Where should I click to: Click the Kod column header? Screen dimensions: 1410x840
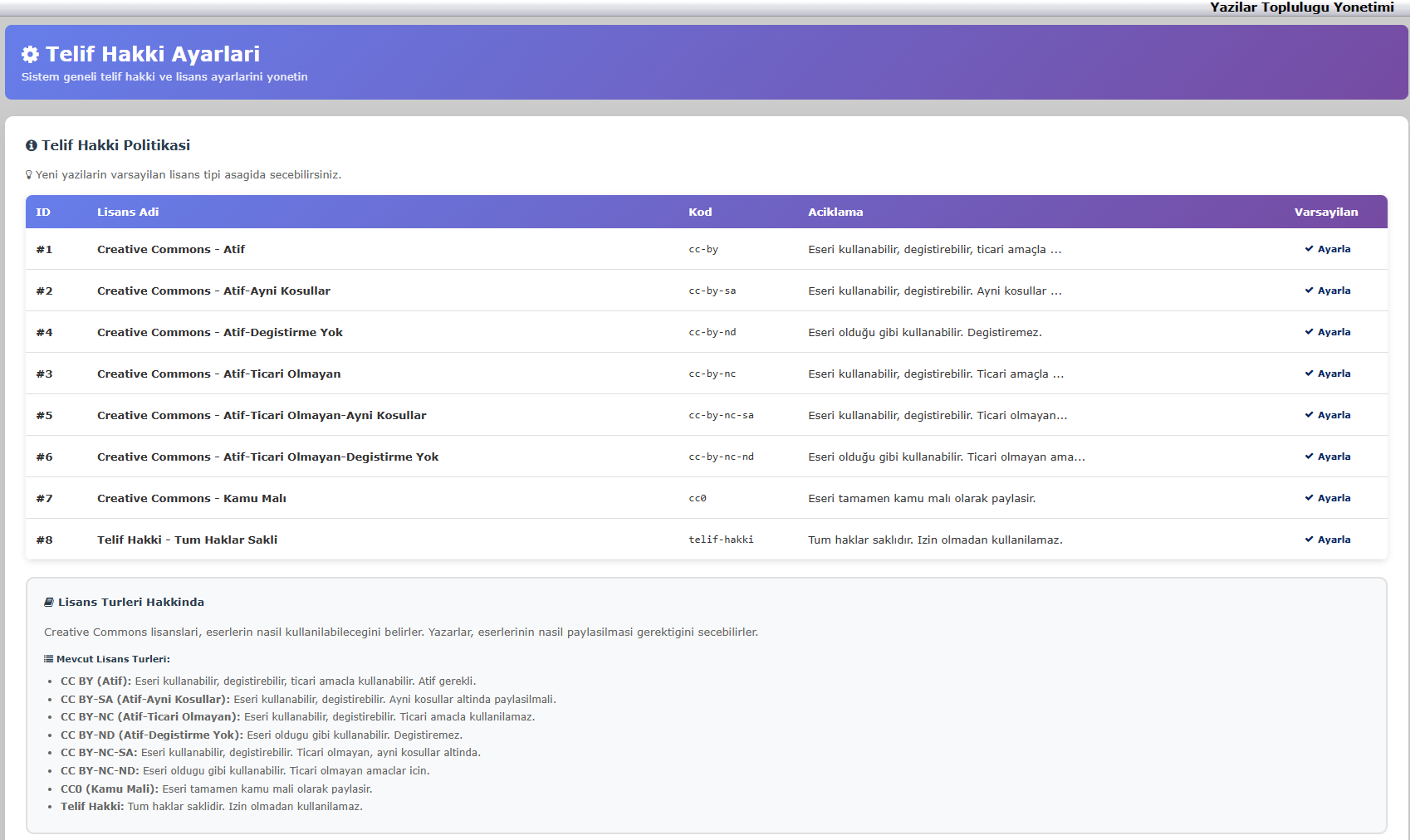[x=700, y=212]
